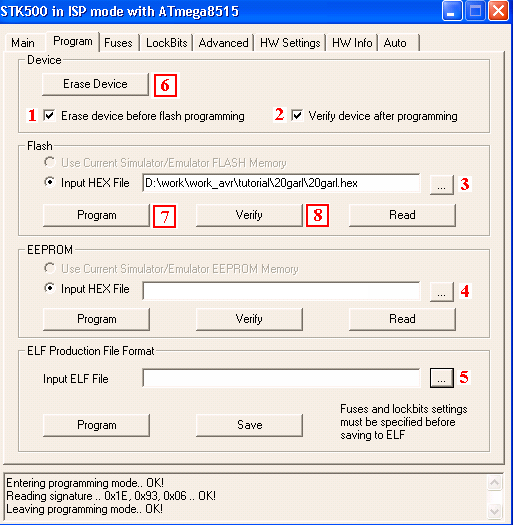This screenshot has width=514, height=525.
Task: Click the ELF Program button
Action: coord(96,425)
